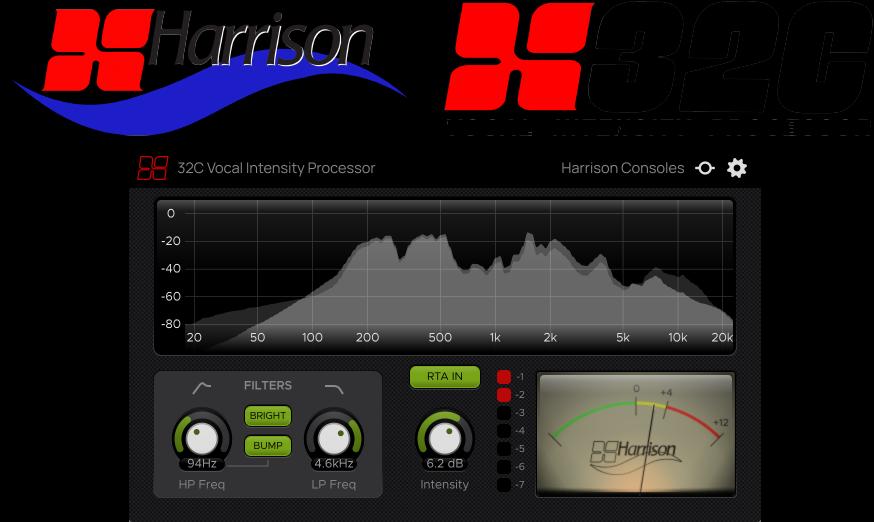
Task: Click the 94Hz value field
Action: click(202, 464)
